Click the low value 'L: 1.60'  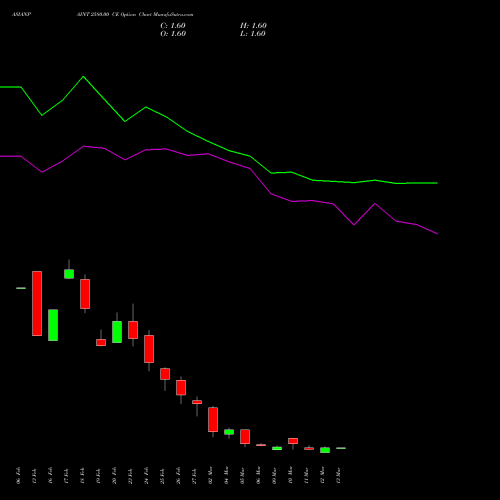tap(253, 34)
